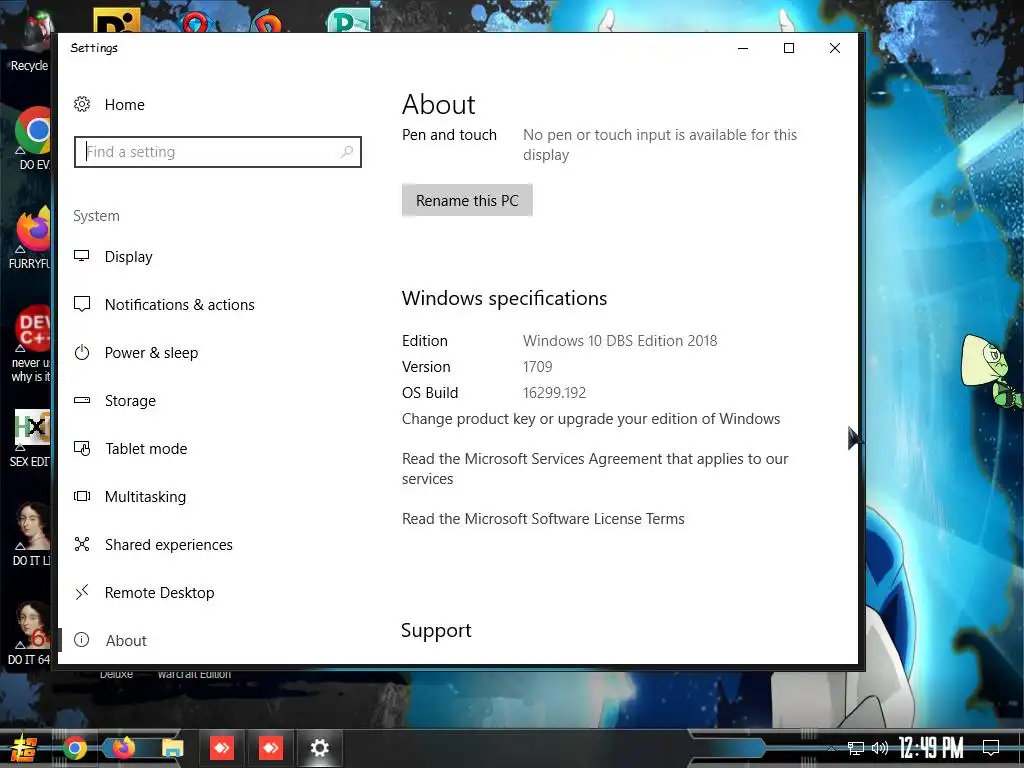The height and width of the screenshot is (768, 1024).
Task: Open Microsoft Software License Terms link
Action: [x=543, y=519]
